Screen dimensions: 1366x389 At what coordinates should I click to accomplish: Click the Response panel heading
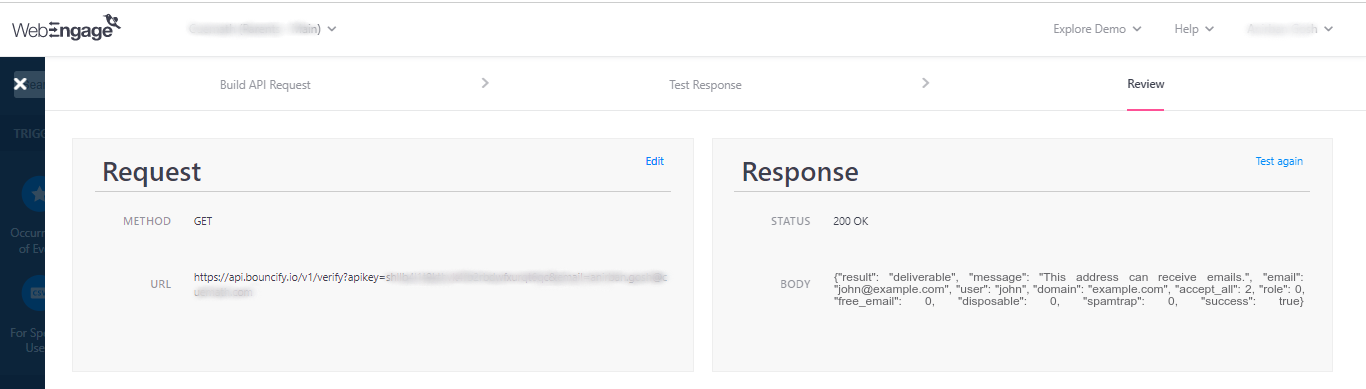tap(800, 172)
